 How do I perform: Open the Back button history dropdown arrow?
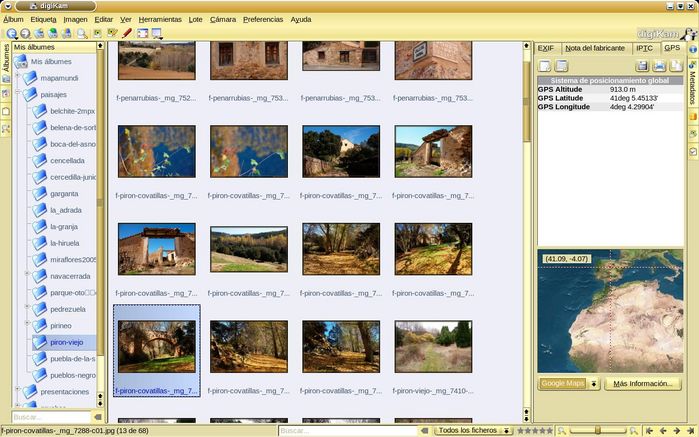point(17,37)
